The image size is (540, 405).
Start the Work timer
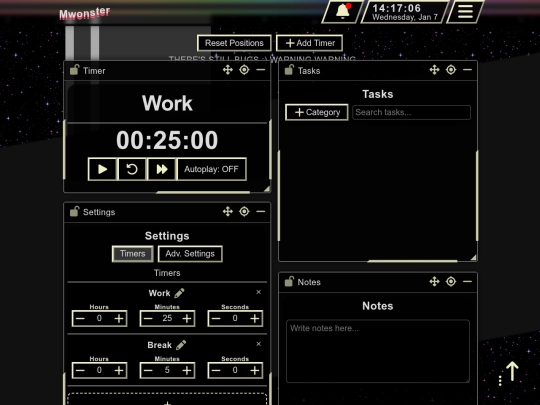[102, 169]
